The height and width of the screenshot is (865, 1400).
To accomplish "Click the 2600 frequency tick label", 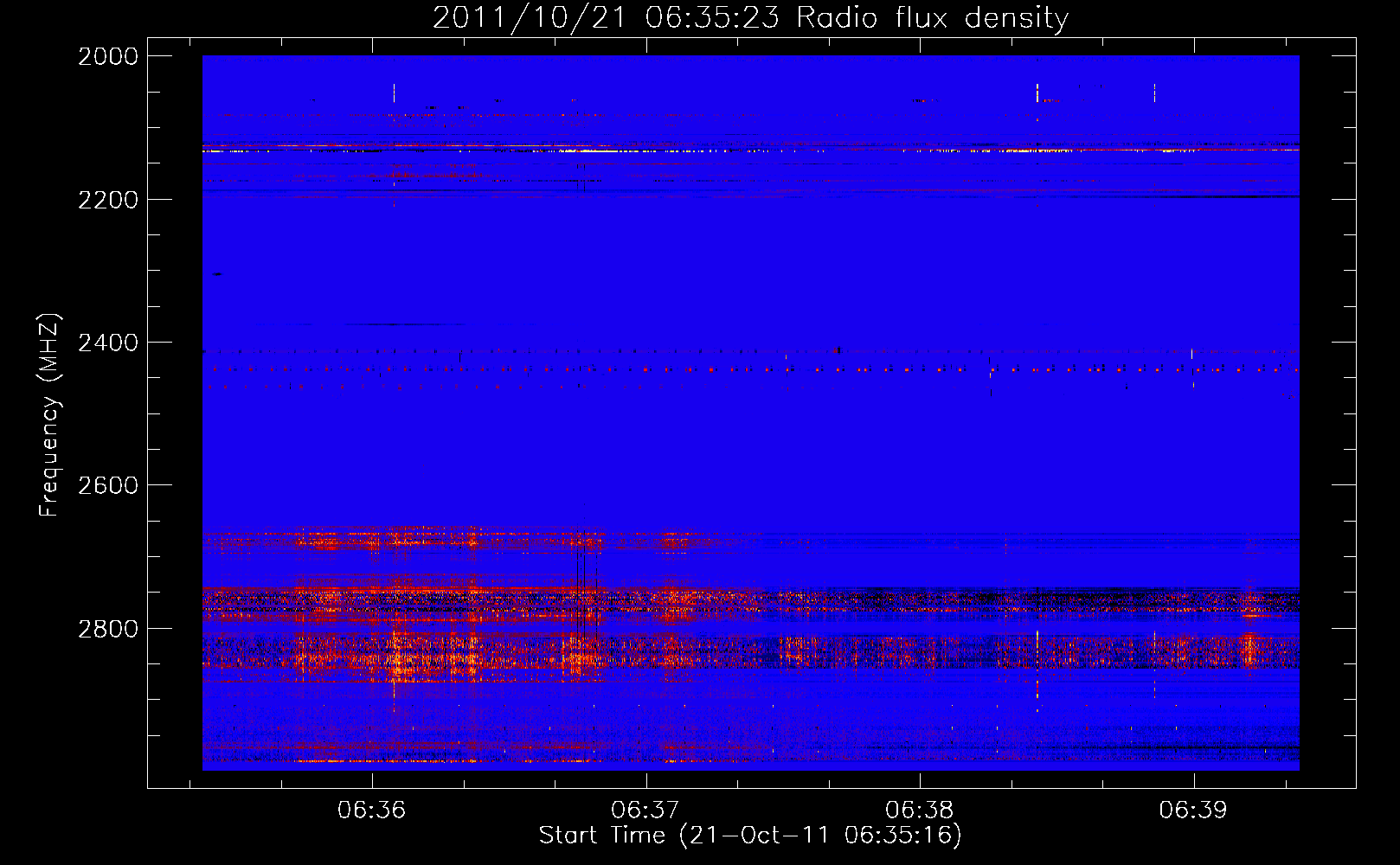I will pyautogui.click(x=108, y=485).
